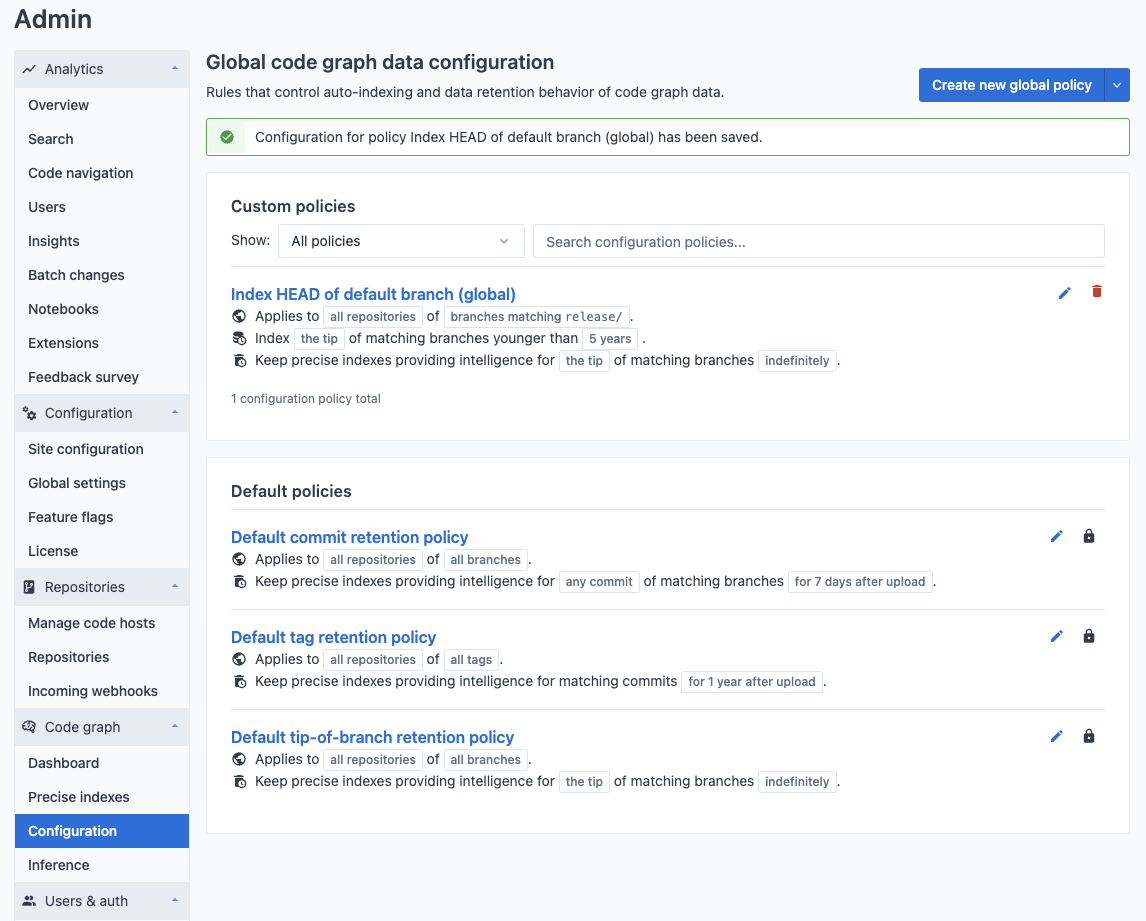Screen dimensions: 1146x921
Task: Edit Default tip-of-branch retention policy
Action: coord(1057,736)
